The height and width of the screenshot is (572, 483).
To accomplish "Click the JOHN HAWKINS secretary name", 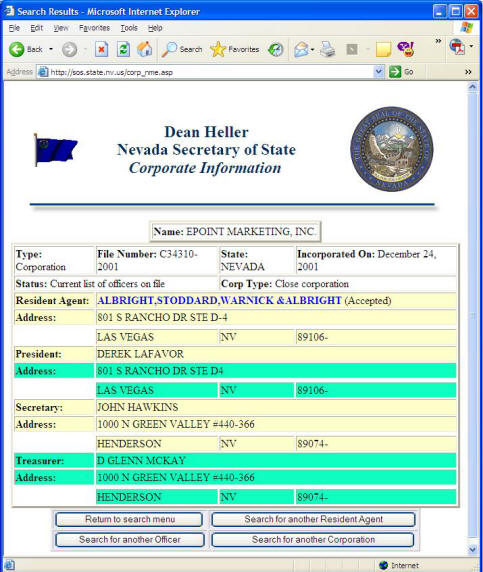I will (x=138, y=407).
